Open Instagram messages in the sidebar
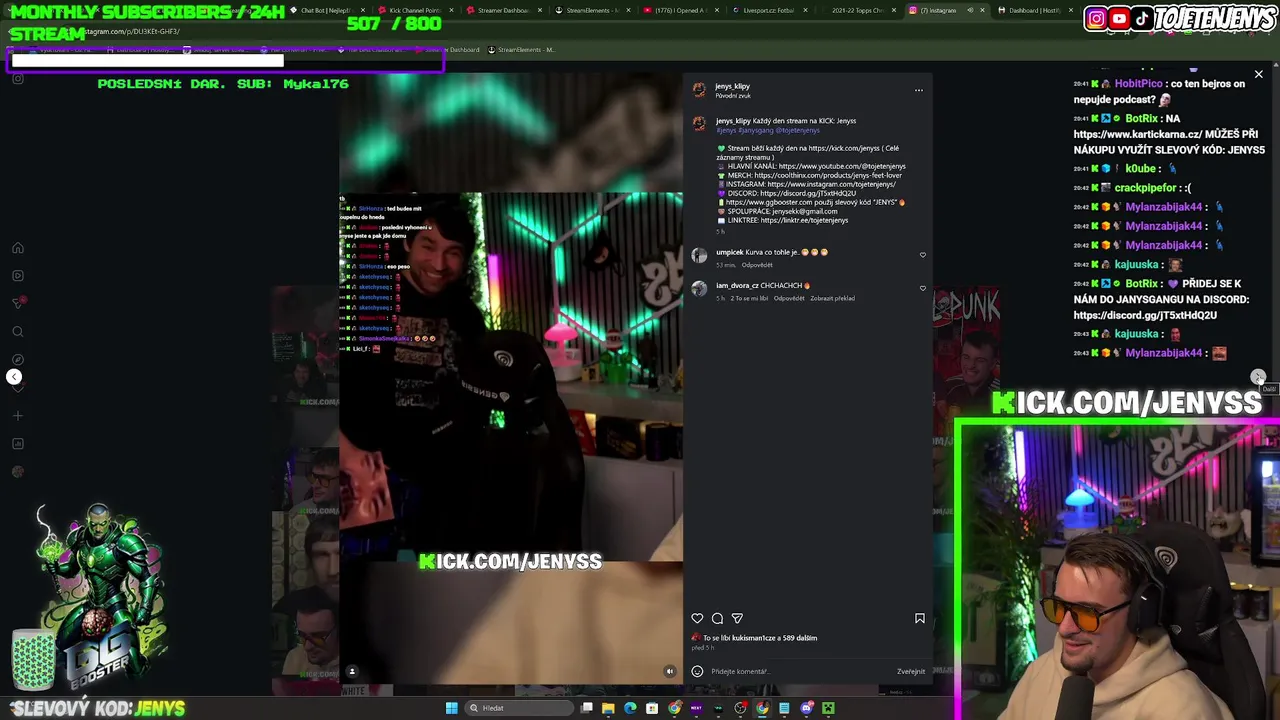The height and width of the screenshot is (720, 1280). (x=18, y=303)
